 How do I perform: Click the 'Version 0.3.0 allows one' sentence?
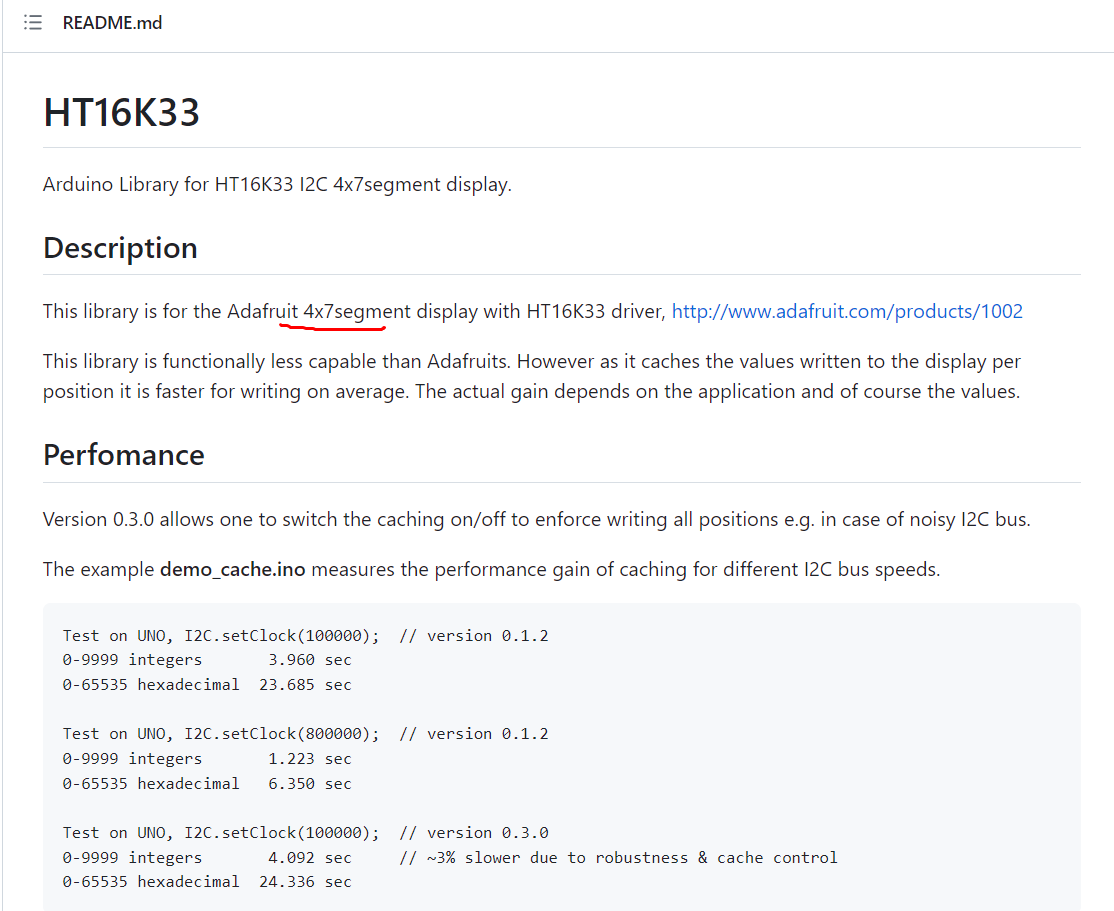[536, 519]
